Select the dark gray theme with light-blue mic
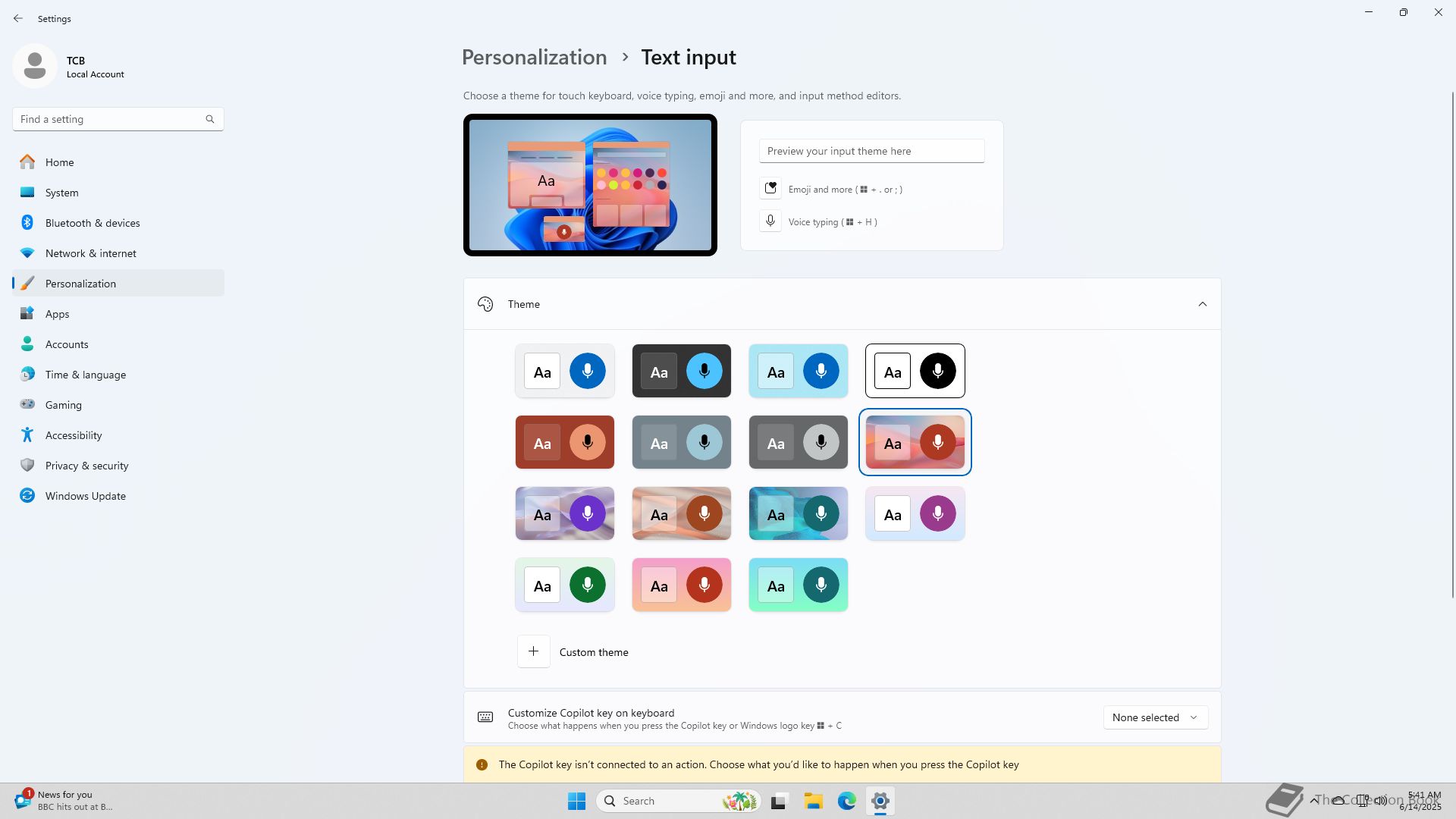Image resolution: width=1456 pixels, height=819 pixels. point(681,371)
